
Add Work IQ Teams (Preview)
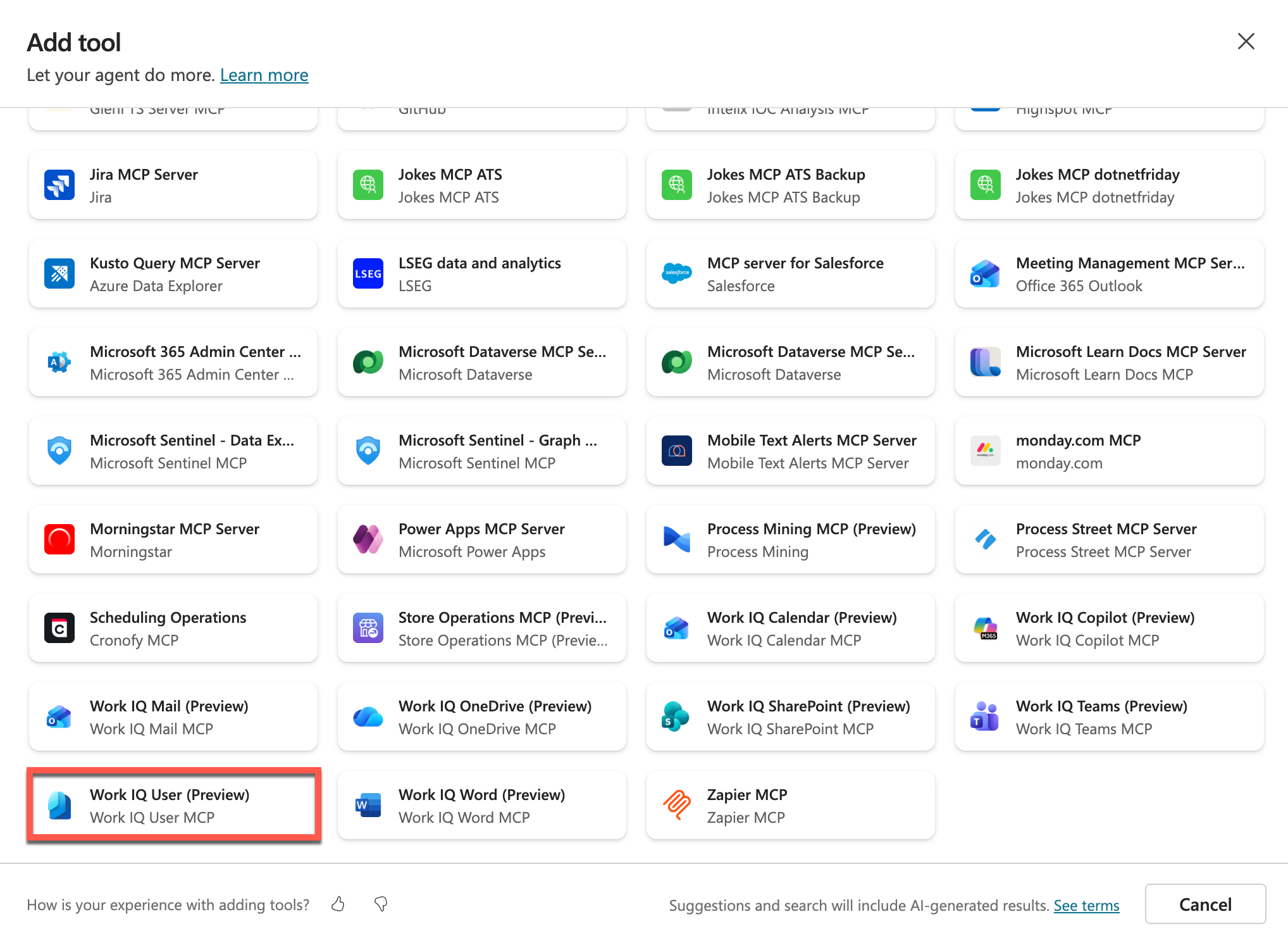click(x=1108, y=716)
